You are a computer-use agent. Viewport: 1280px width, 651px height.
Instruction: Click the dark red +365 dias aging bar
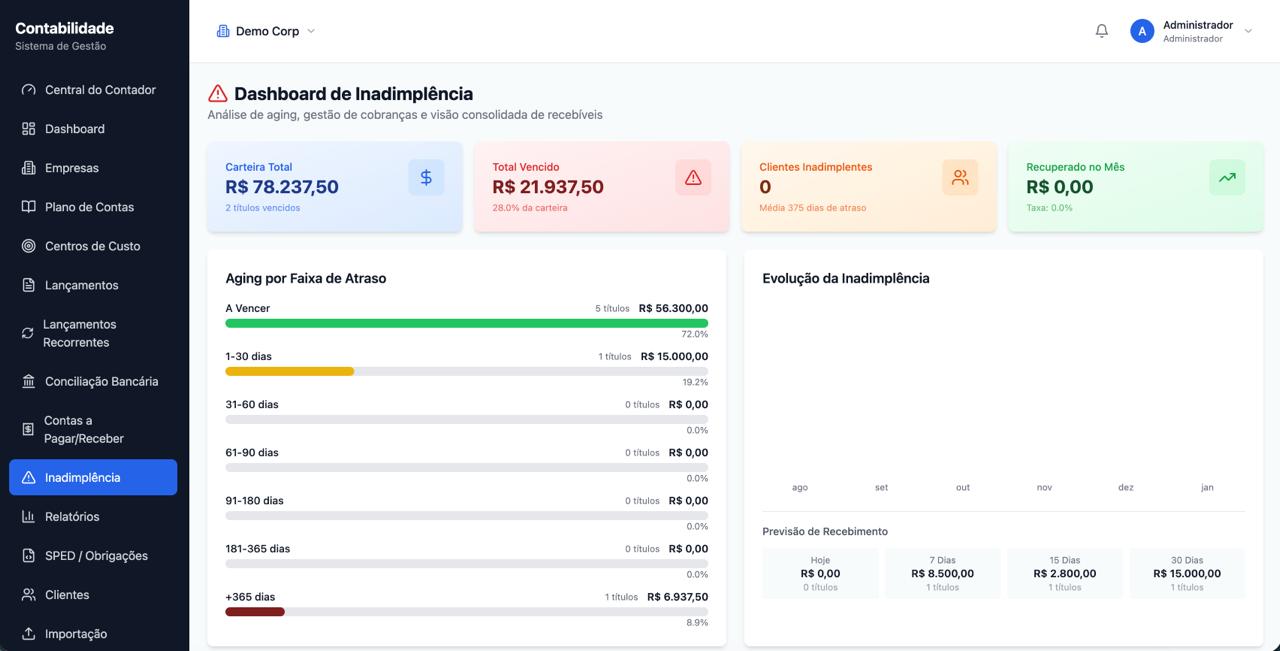click(255, 612)
